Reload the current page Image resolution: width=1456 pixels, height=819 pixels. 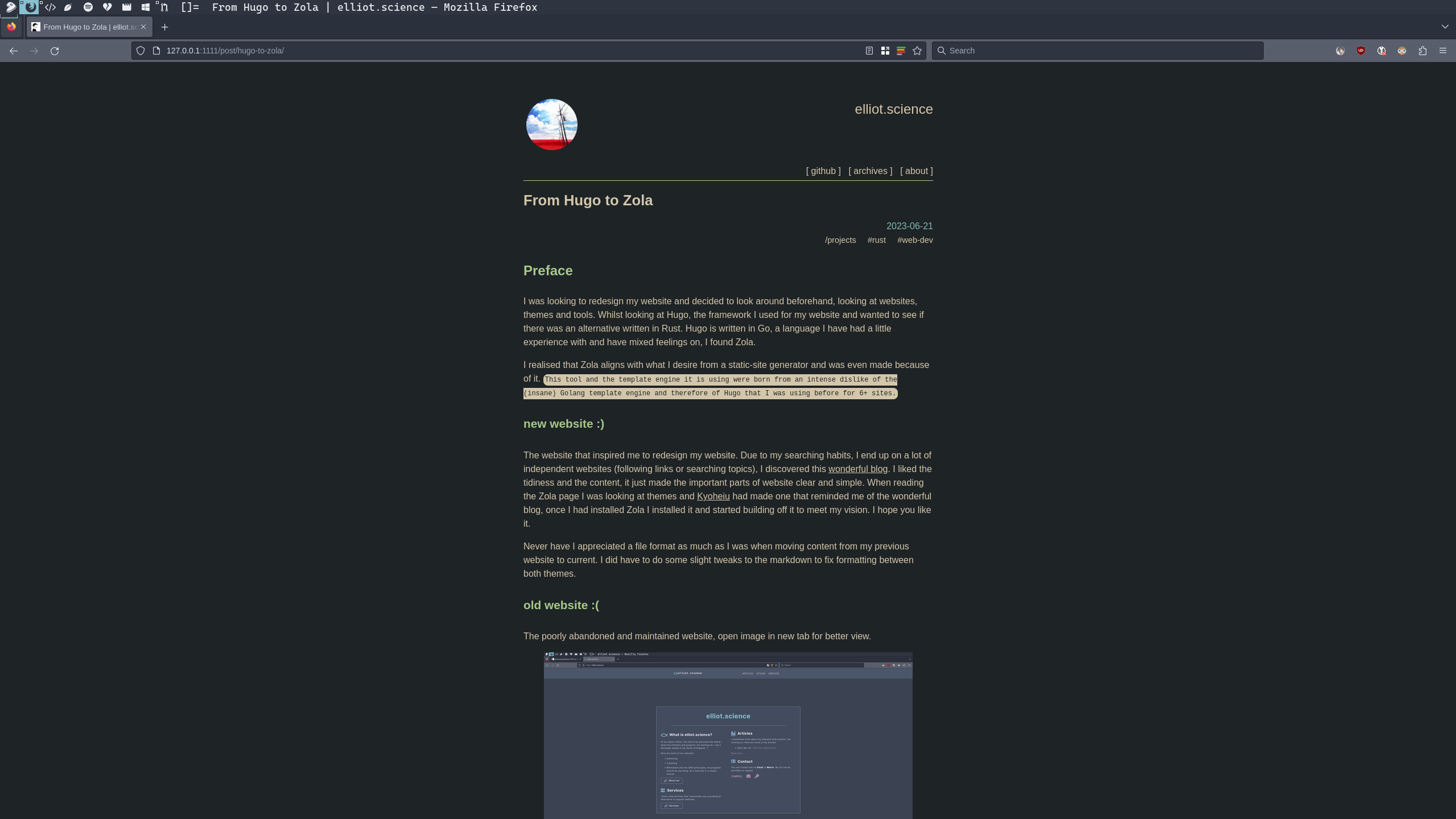coord(55,51)
